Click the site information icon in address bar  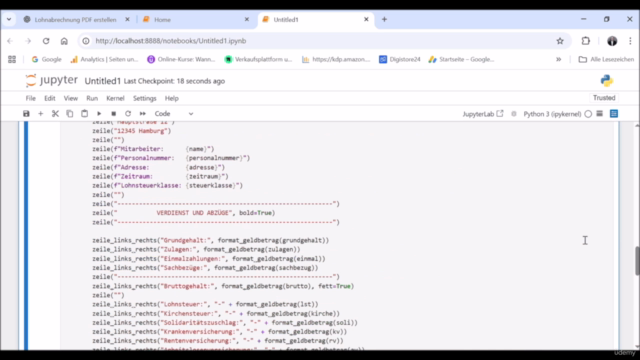pos(86,41)
